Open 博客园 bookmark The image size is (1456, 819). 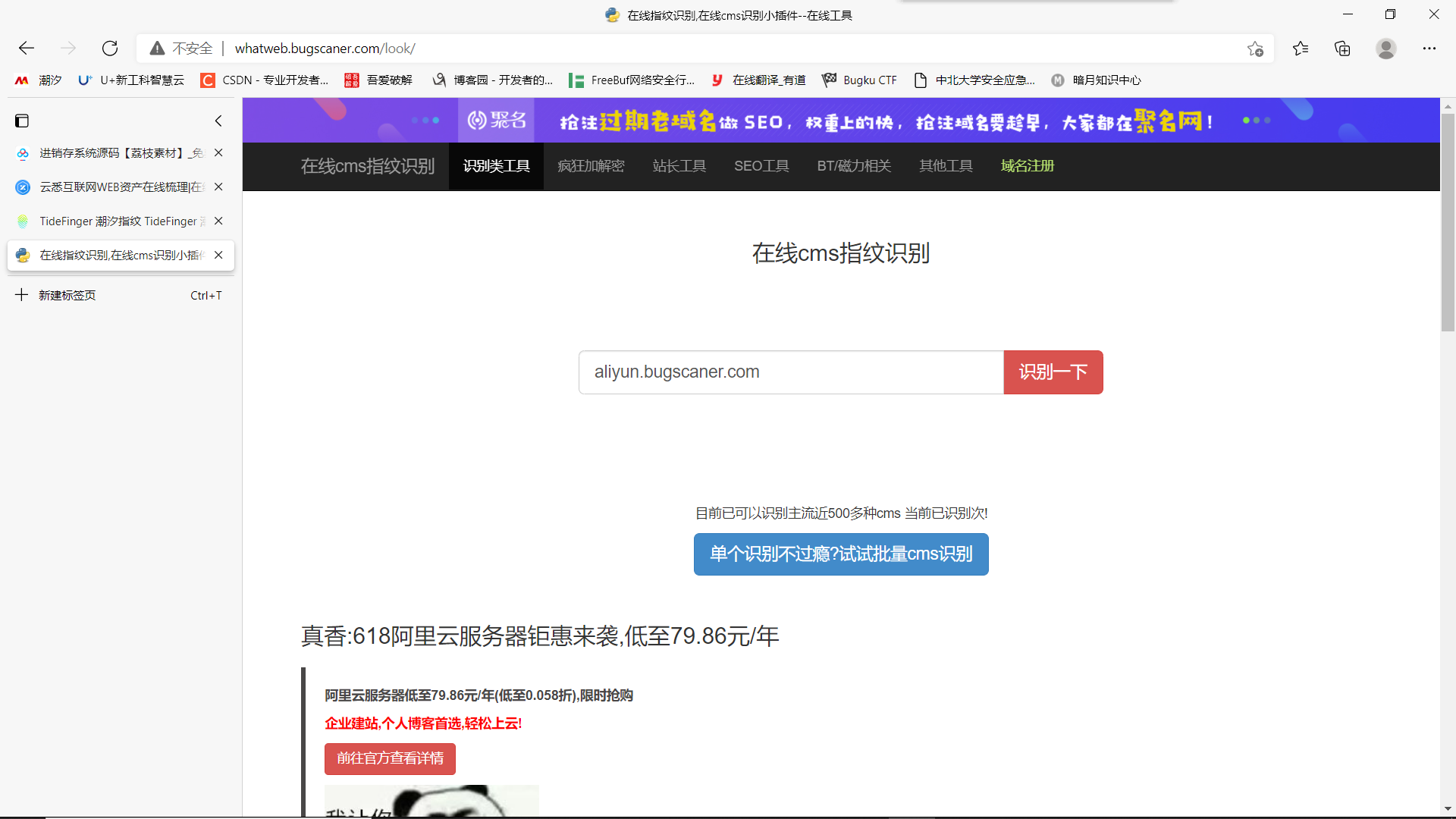coord(492,80)
